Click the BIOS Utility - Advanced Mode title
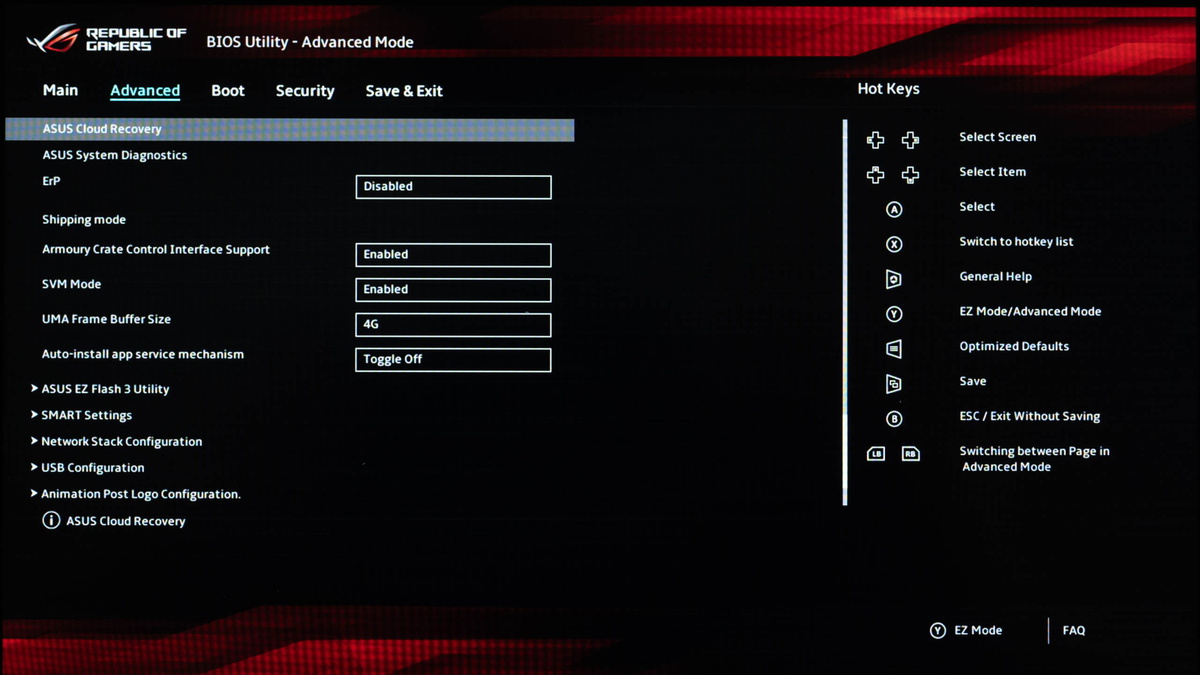 tap(309, 42)
